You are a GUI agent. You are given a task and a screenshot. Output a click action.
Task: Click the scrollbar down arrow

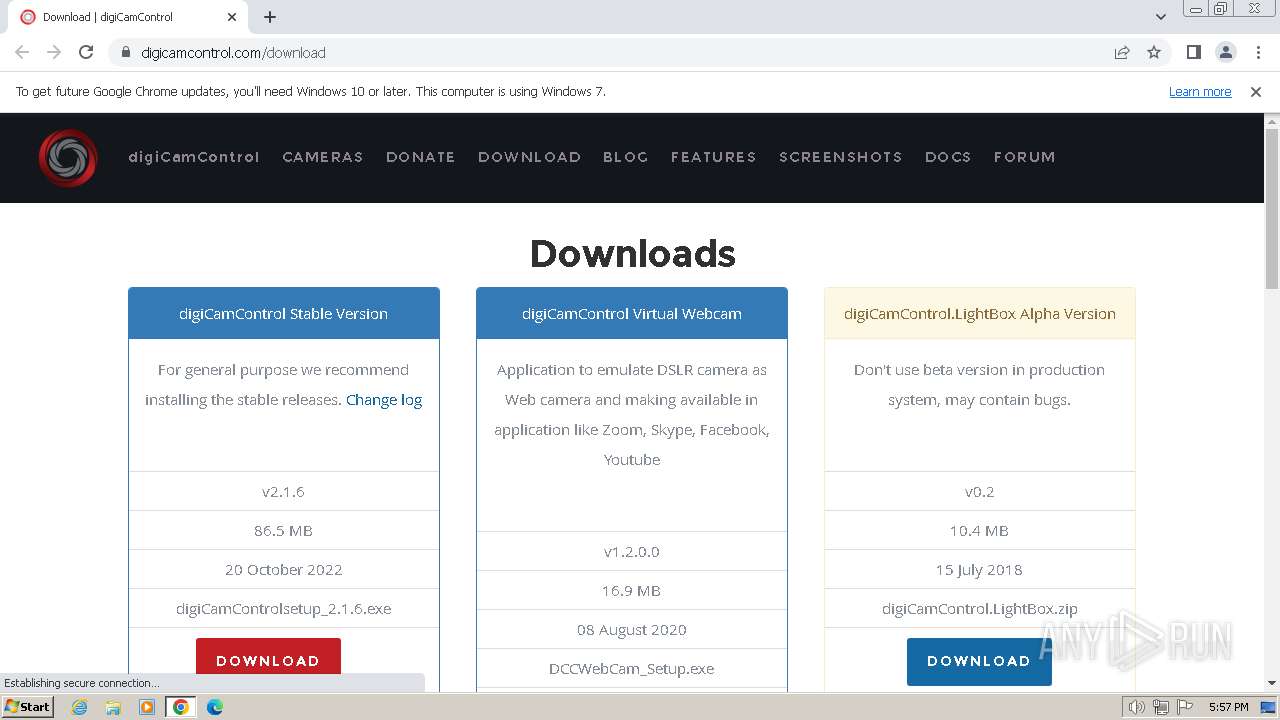[1272, 683]
